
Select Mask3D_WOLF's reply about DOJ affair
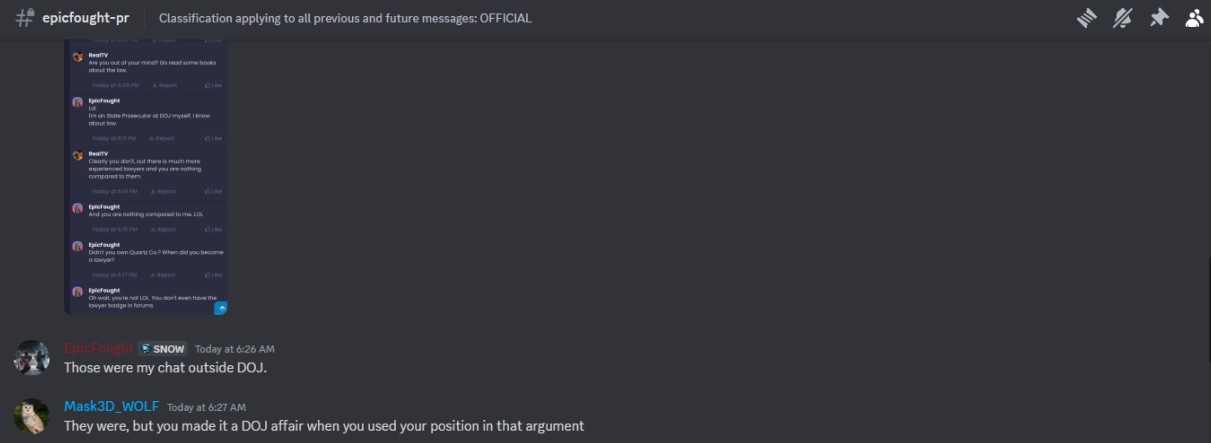pos(324,426)
